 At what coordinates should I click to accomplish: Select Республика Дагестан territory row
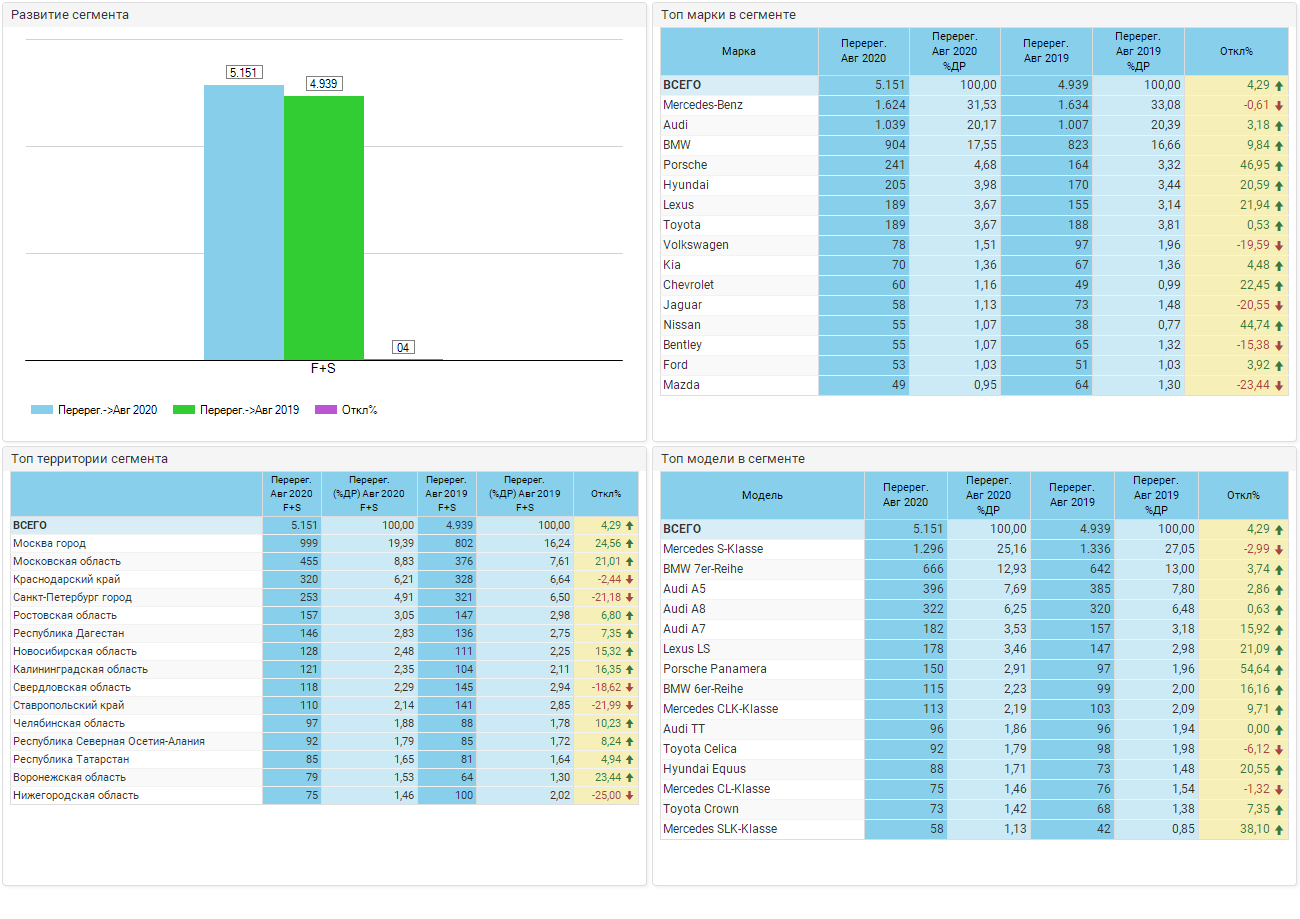tap(325, 633)
